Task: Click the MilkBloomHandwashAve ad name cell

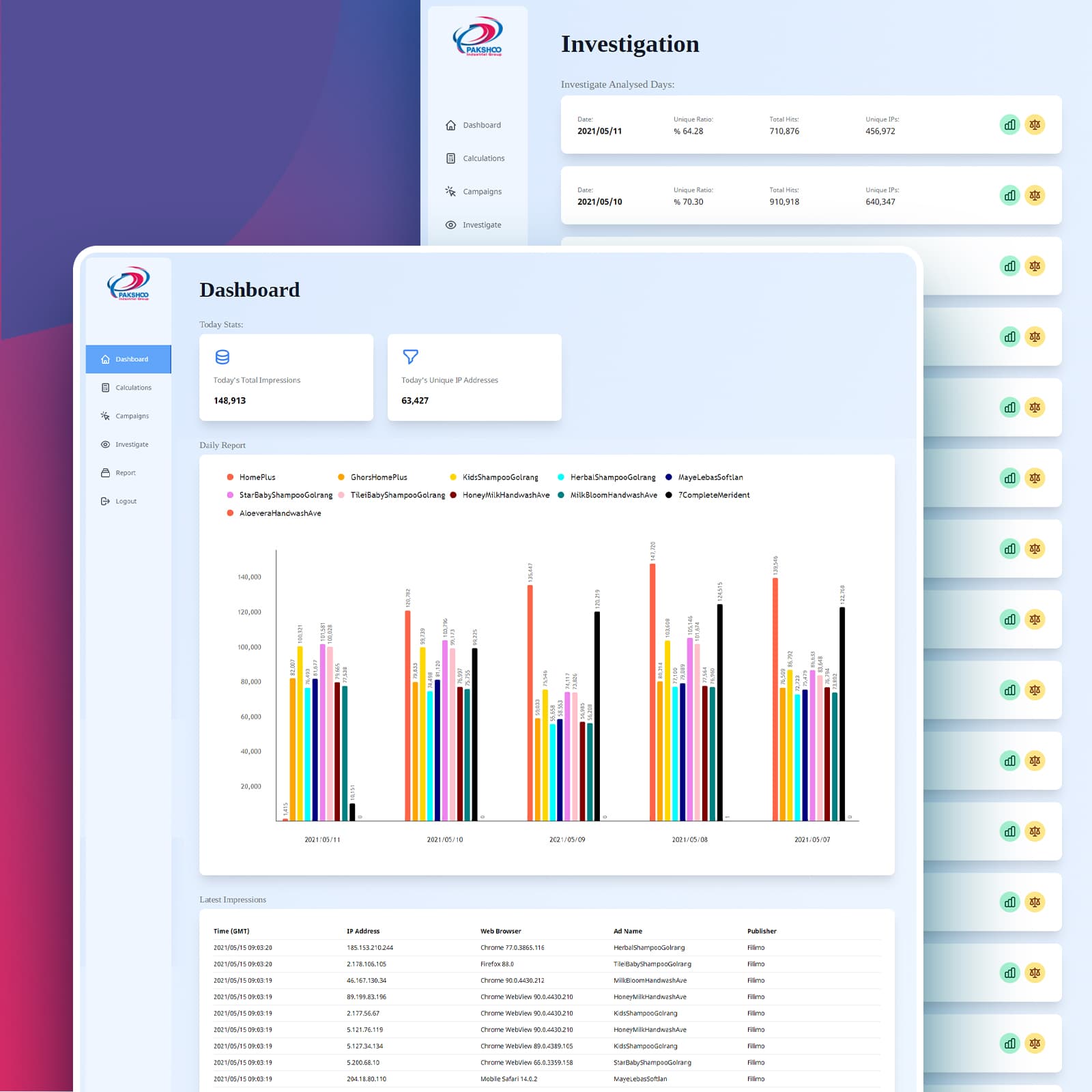Action: (650, 980)
